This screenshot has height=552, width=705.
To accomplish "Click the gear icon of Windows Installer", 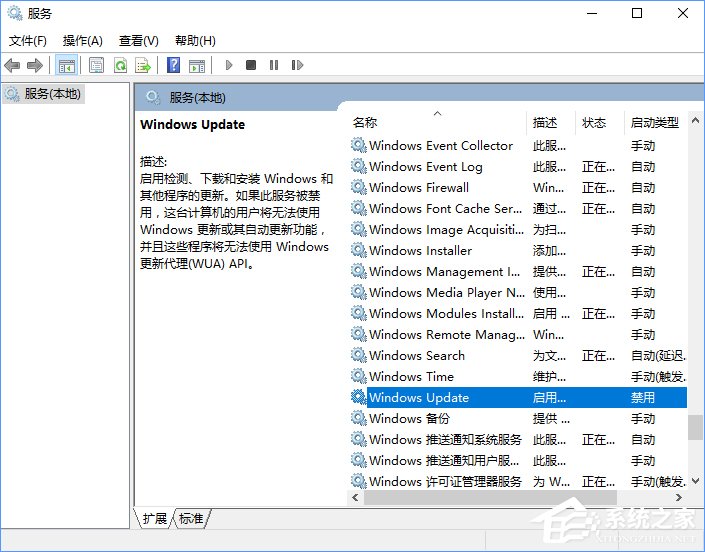I will [358, 250].
